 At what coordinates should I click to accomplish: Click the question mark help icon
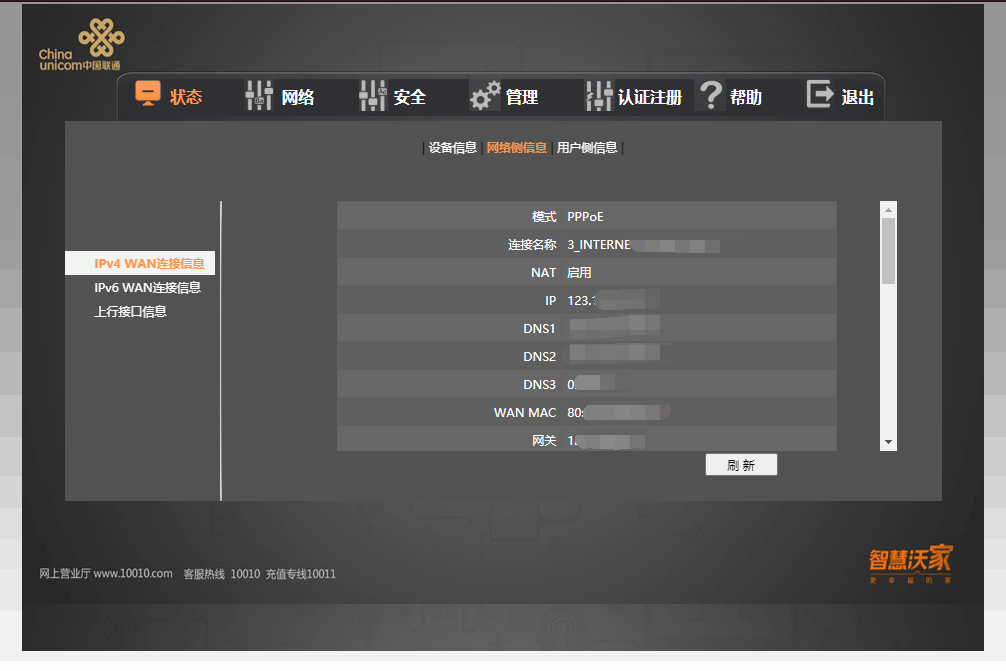point(711,95)
